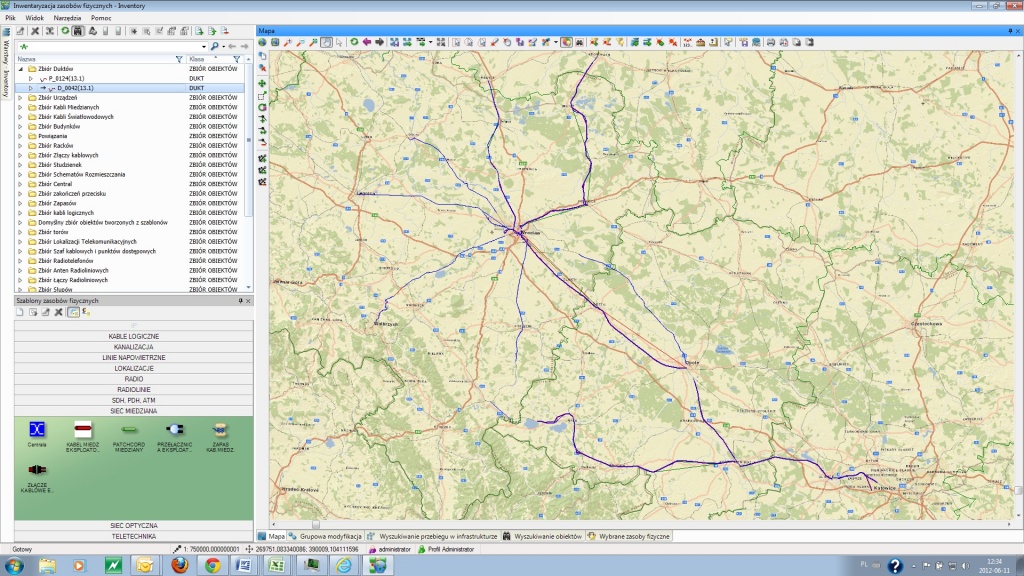Image resolution: width=1024 pixels, height=576 pixels.
Task: Click the globe full-extent icon in map toolbar
Action: [x=263, y=43]
